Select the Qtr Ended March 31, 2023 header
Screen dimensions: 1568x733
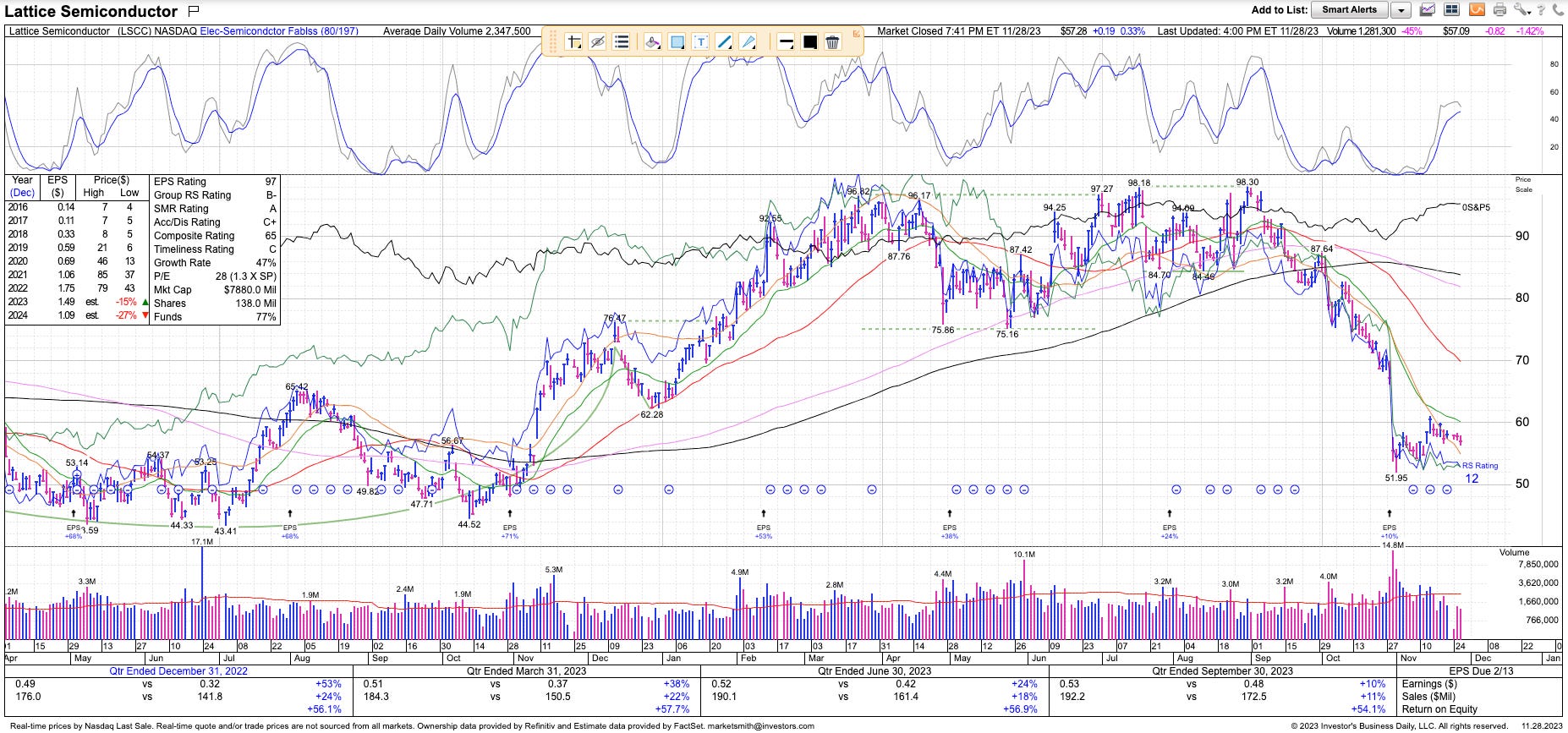[x=526, y=671]
